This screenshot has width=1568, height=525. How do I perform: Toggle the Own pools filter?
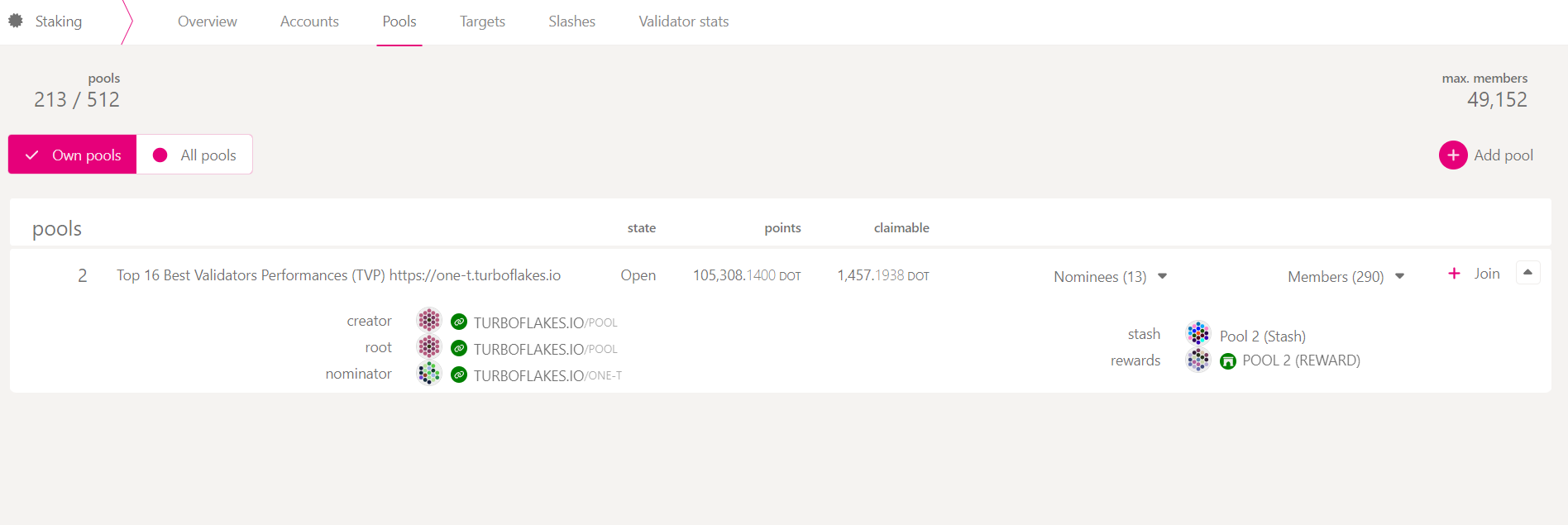point(73,155)
